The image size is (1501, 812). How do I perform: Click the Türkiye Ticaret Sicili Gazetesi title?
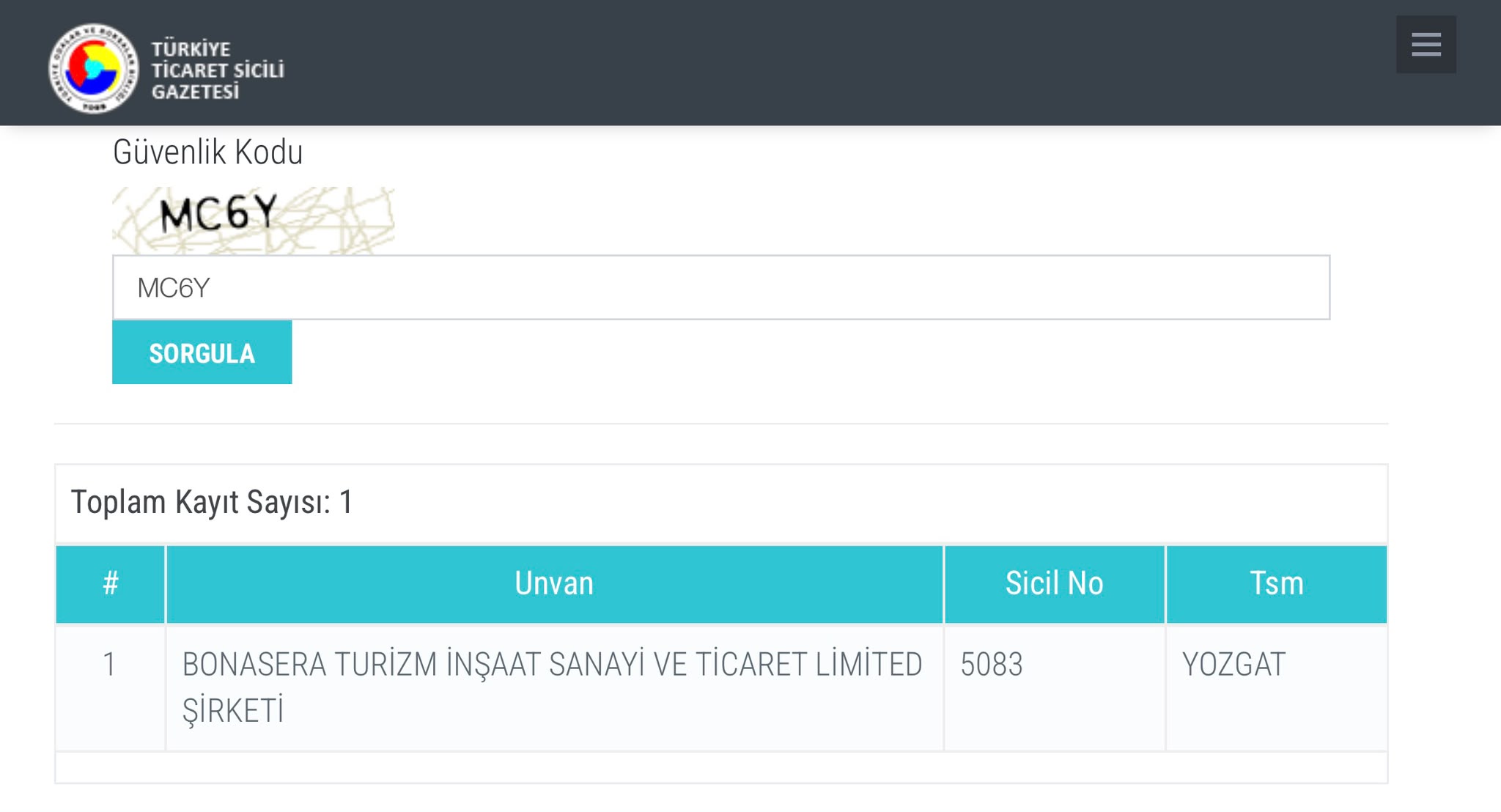click(x=217, y=70)
